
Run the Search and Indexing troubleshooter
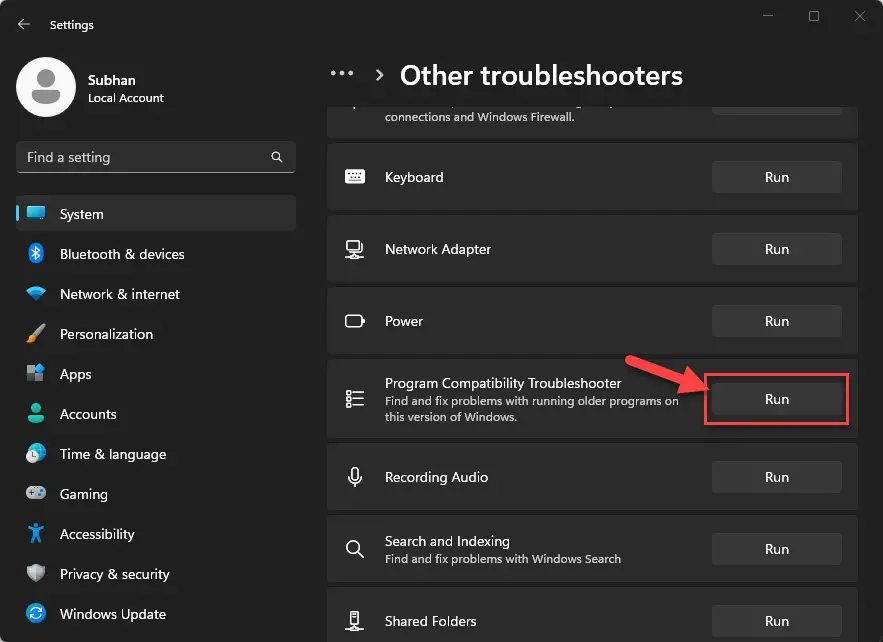pos(777,549)
